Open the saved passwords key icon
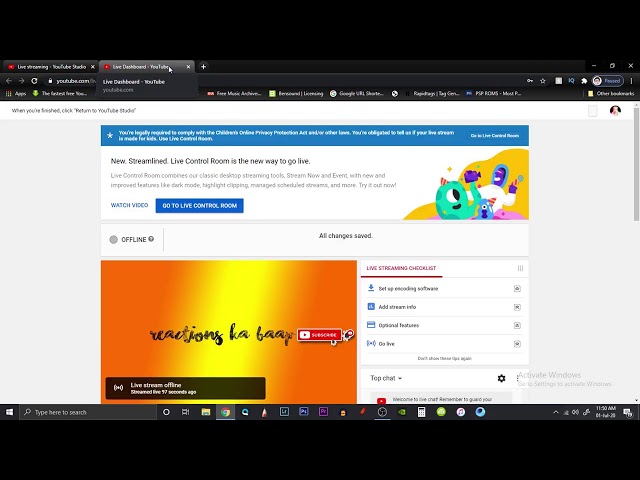The image size is (640, 480). (530, 81)
